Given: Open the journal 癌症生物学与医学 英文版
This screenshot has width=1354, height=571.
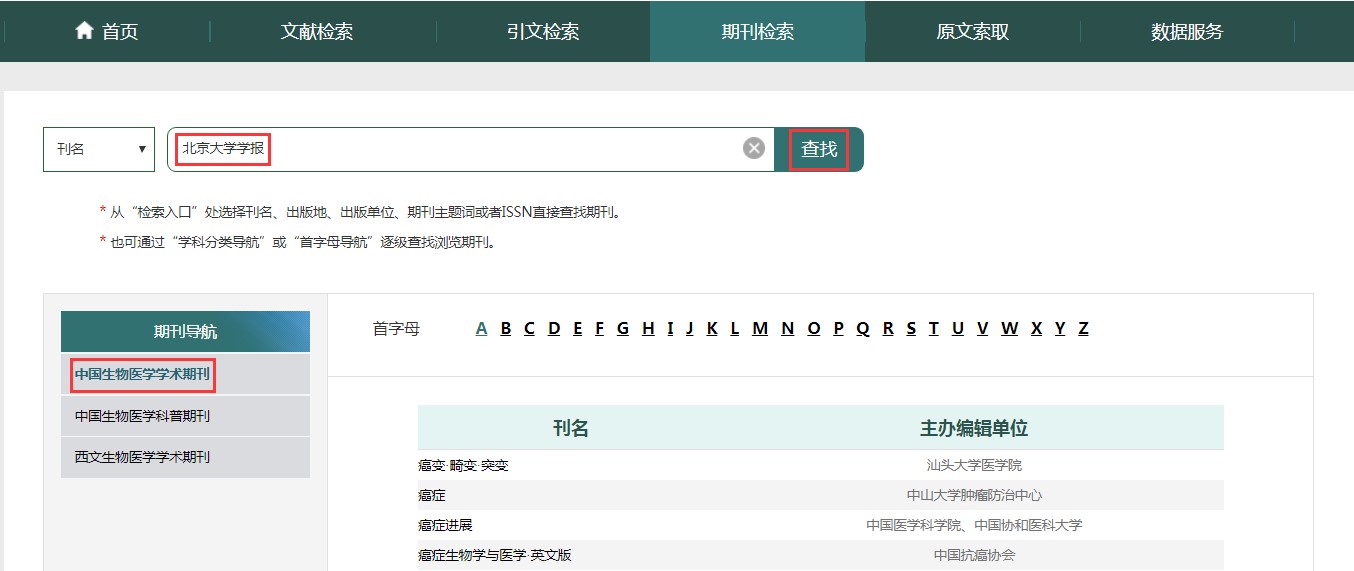Looking at the screenshot, I should coord(494,555).
